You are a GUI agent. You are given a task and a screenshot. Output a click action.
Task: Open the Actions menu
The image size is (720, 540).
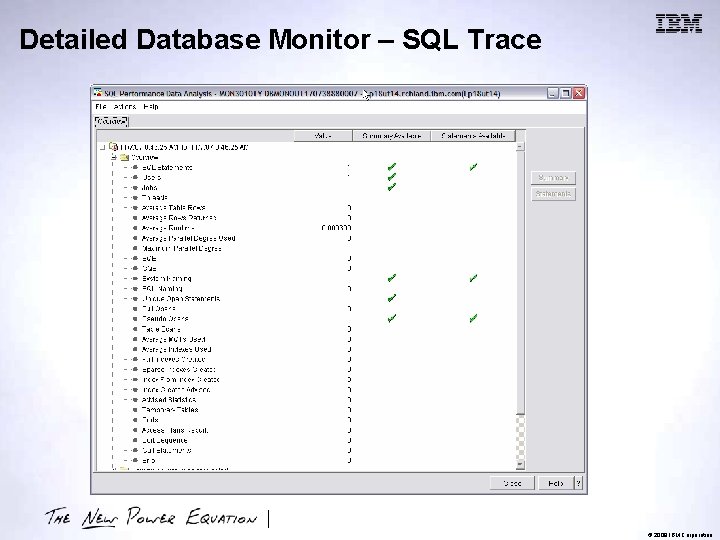tap(125, 107)
